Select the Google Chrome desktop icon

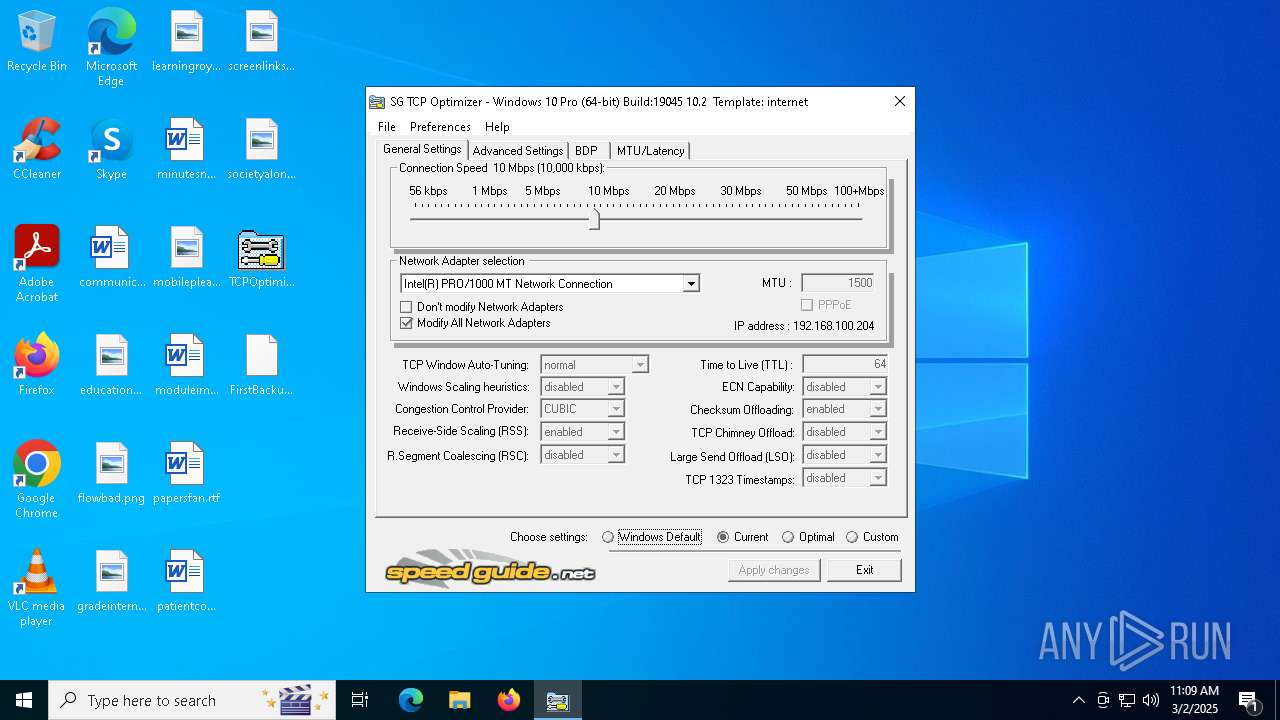(x=37, y=480)
